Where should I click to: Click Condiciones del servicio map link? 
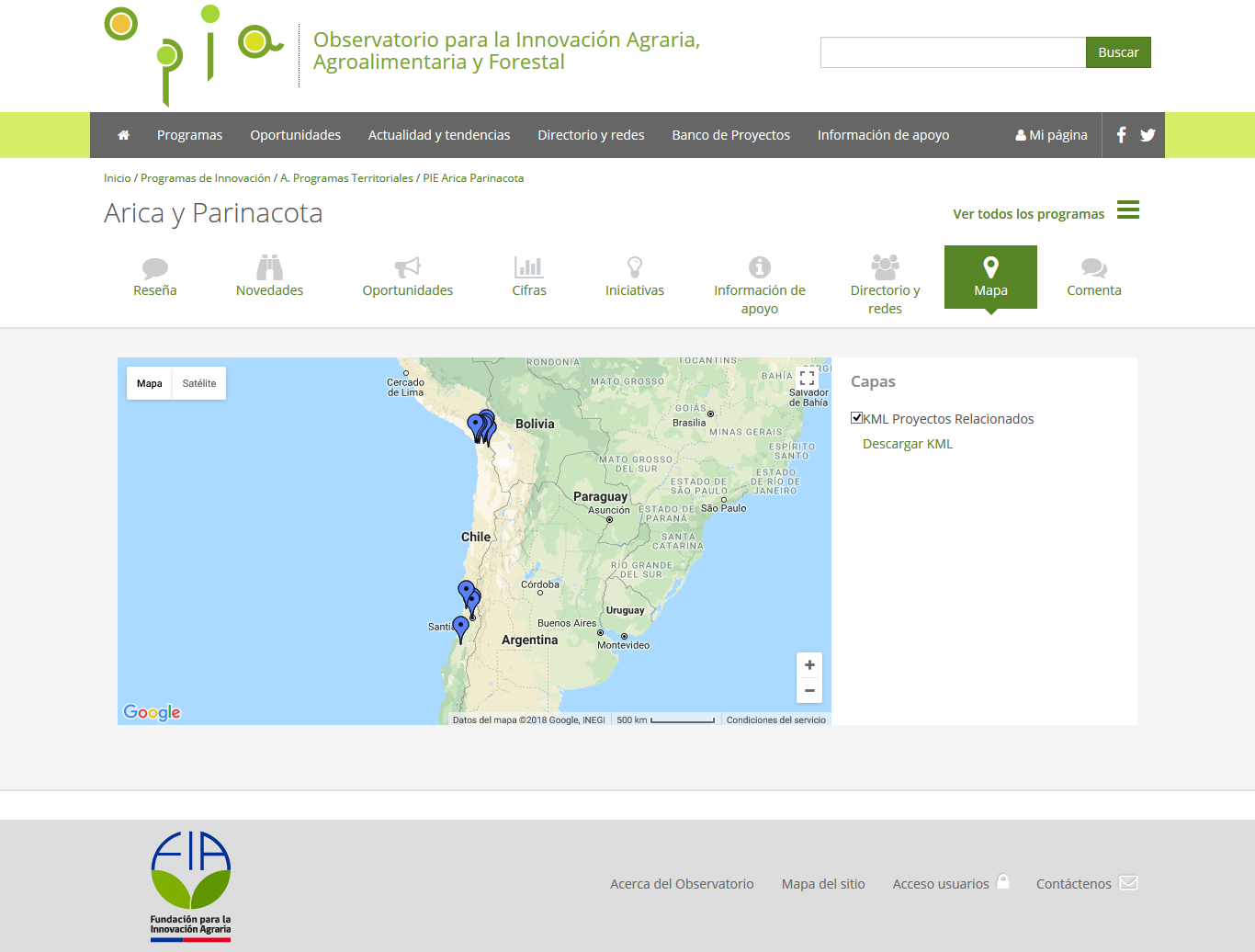(x=776, y=720)
